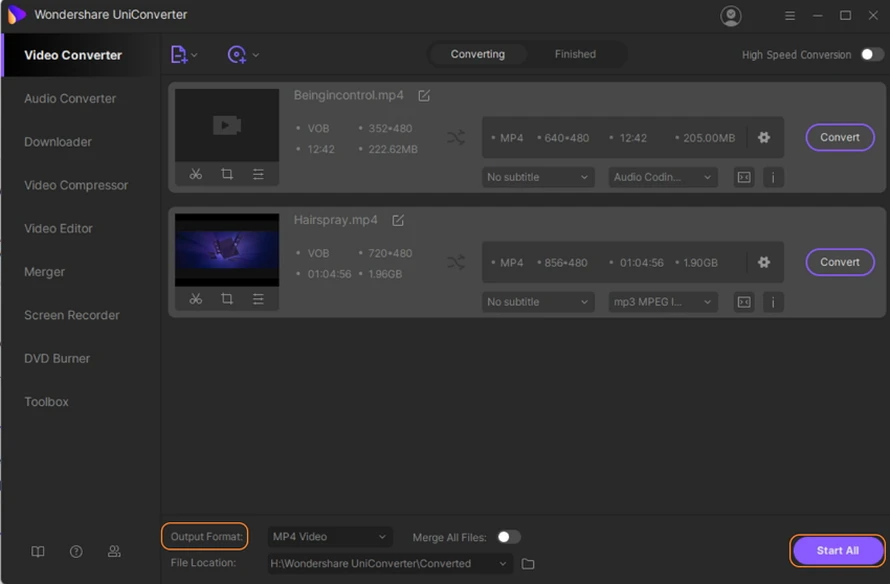Open the crop tool for Hairspray.mp4
890x584 pixels.
[x=227, y=299]
